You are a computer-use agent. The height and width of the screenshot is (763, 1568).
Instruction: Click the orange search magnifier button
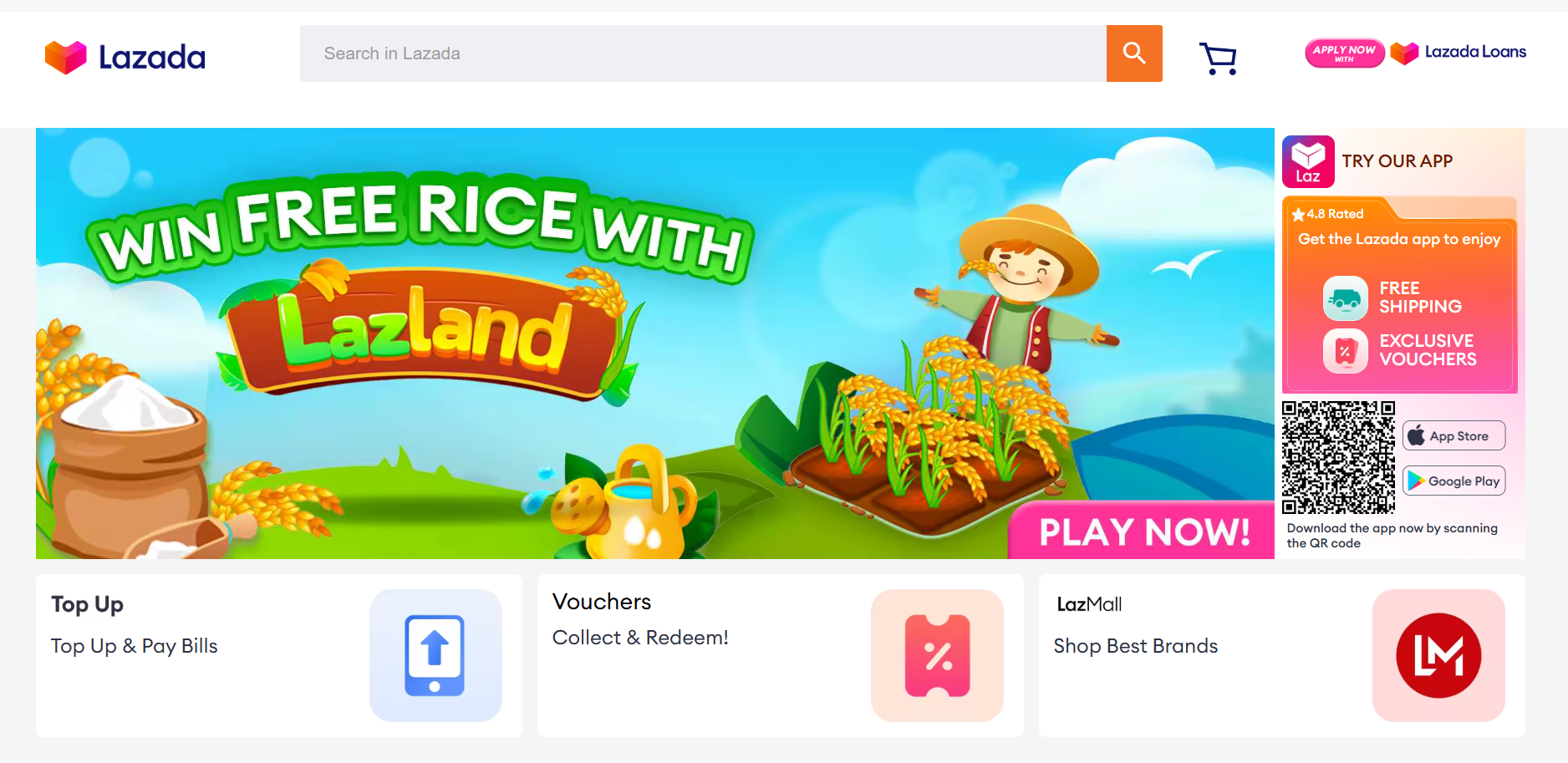(1134, 53)
